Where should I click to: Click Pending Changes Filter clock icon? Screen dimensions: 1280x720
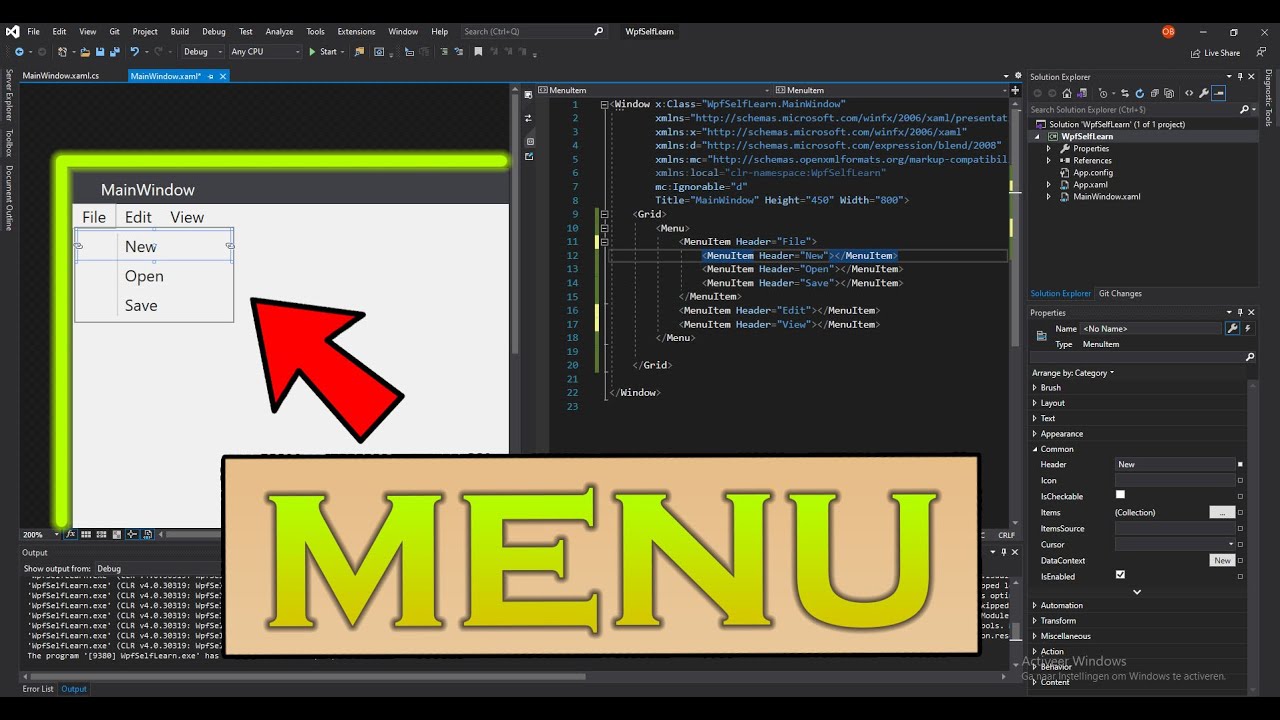1101,93
